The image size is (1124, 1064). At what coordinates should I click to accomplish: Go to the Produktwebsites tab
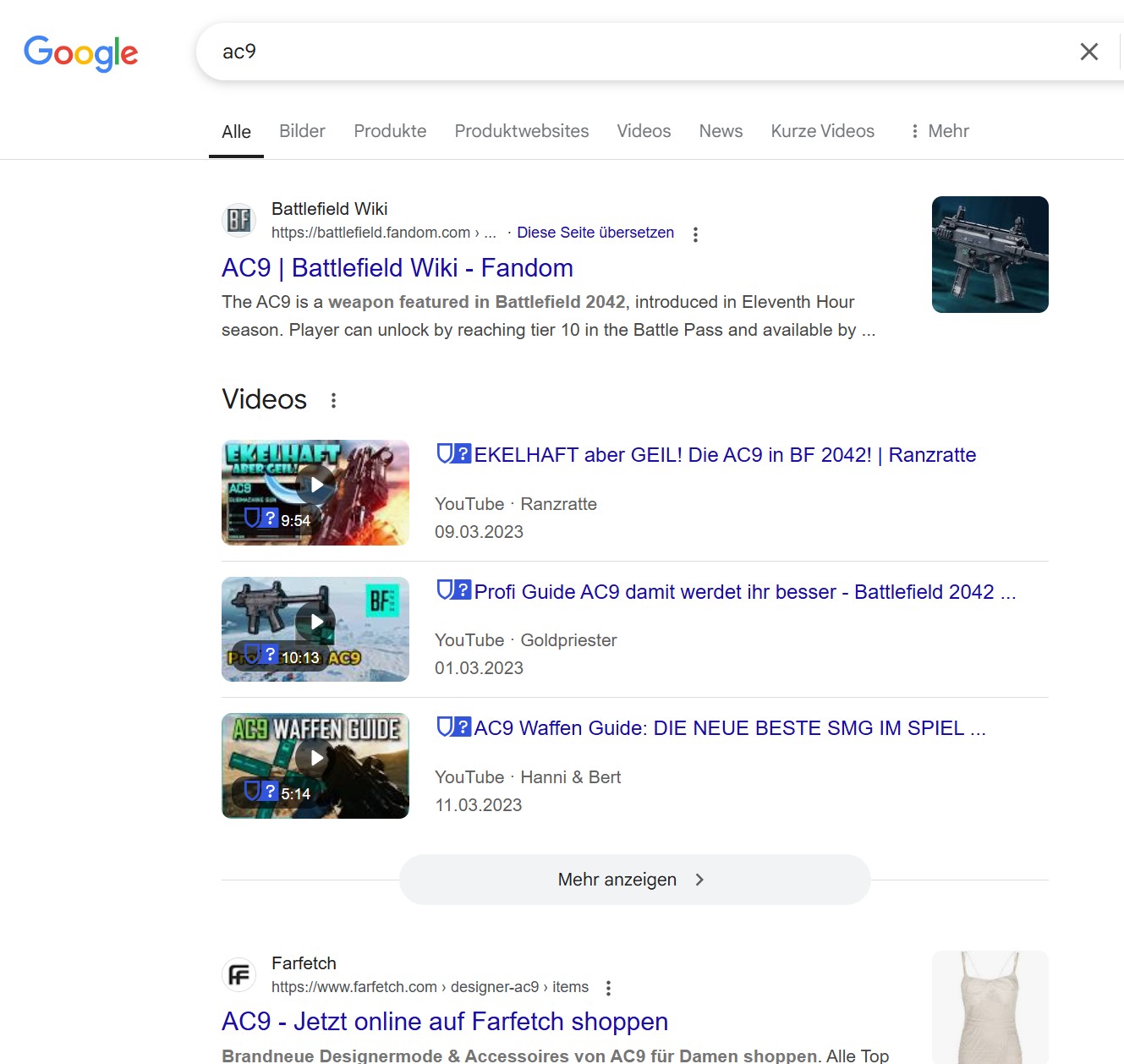tap(522, 131)
